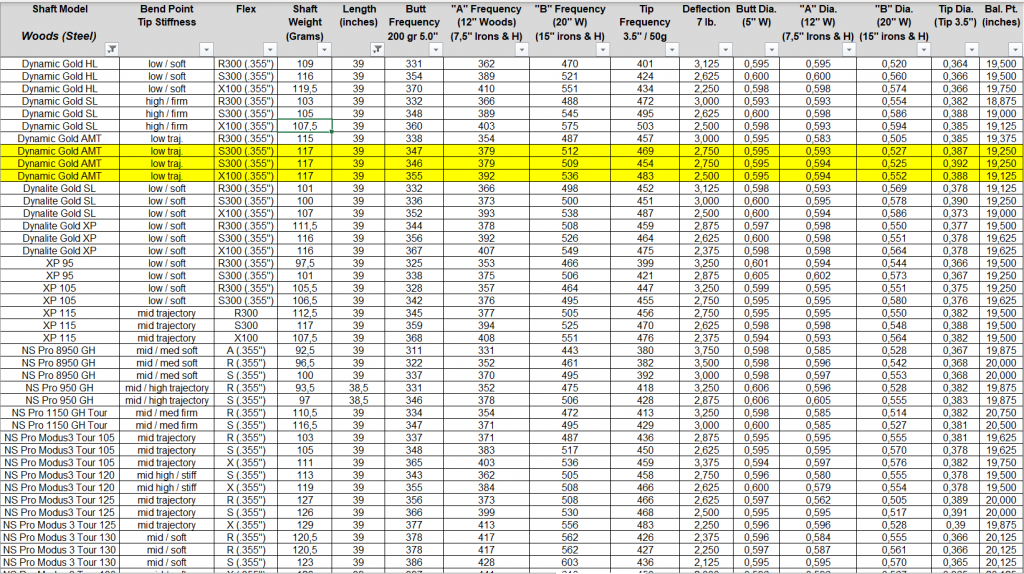Viewport: 1024px width, 574px height.
Task: Open the "A" Frequency filter dropdown
Action: pos(521,50)
